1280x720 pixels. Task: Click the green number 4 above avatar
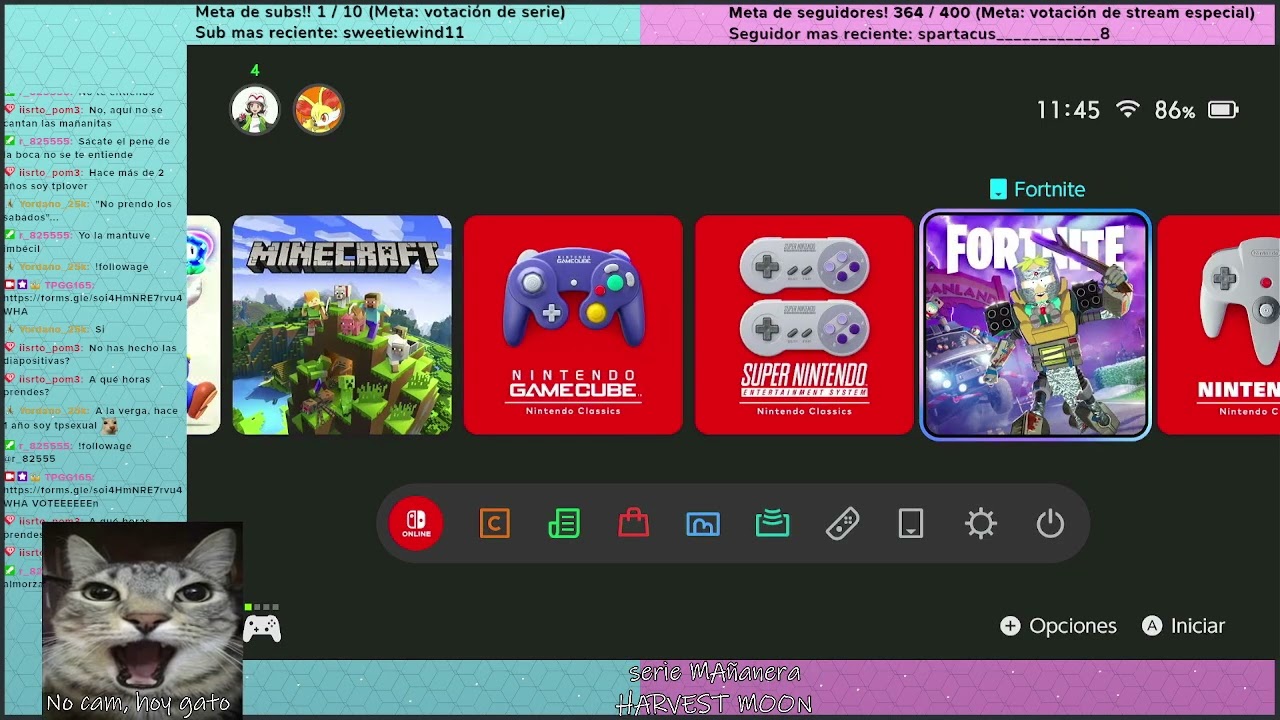point(255,70)
